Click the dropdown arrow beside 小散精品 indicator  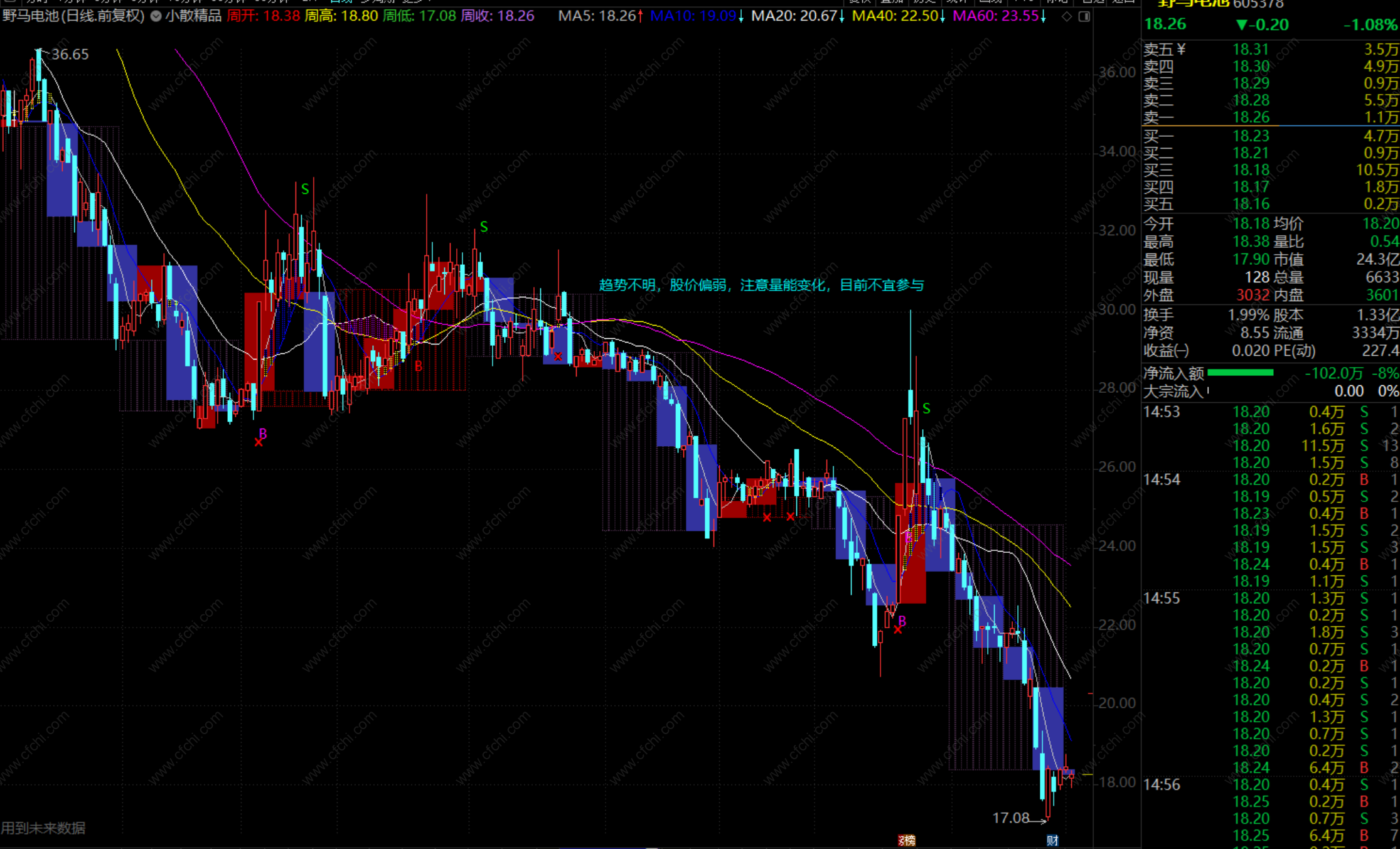156,16
